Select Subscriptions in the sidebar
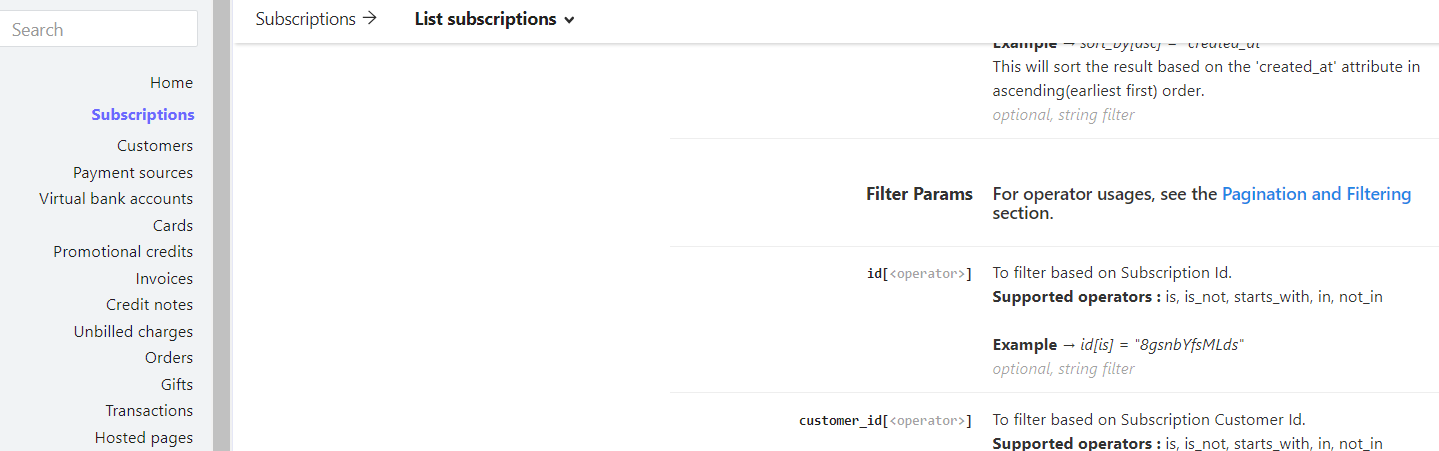Image resolution: width=1439 pixels, height=451 pixels. 143,115
